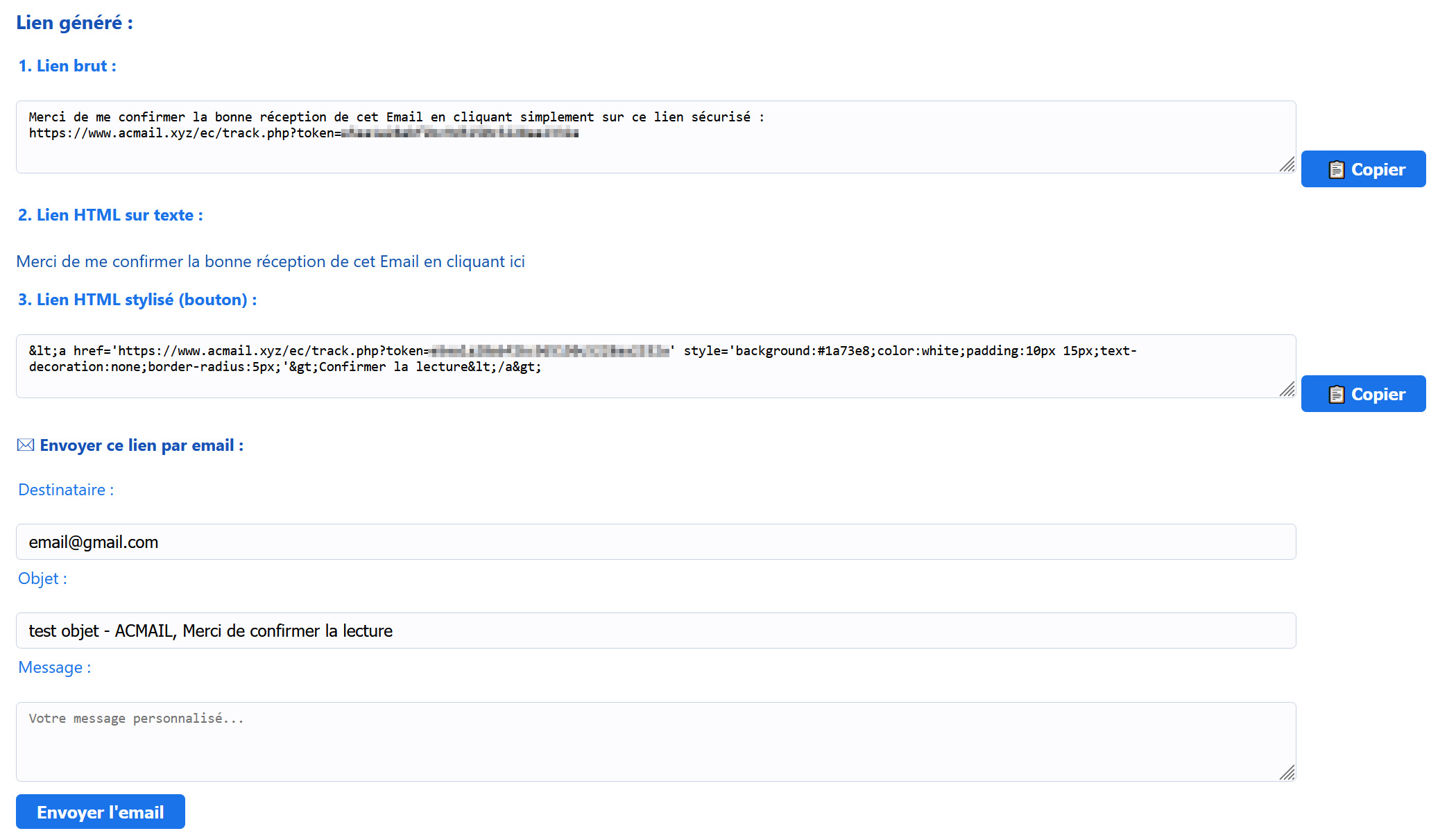
Task: Click the clipboard icon on the second Copier button
Action: 1336,395
